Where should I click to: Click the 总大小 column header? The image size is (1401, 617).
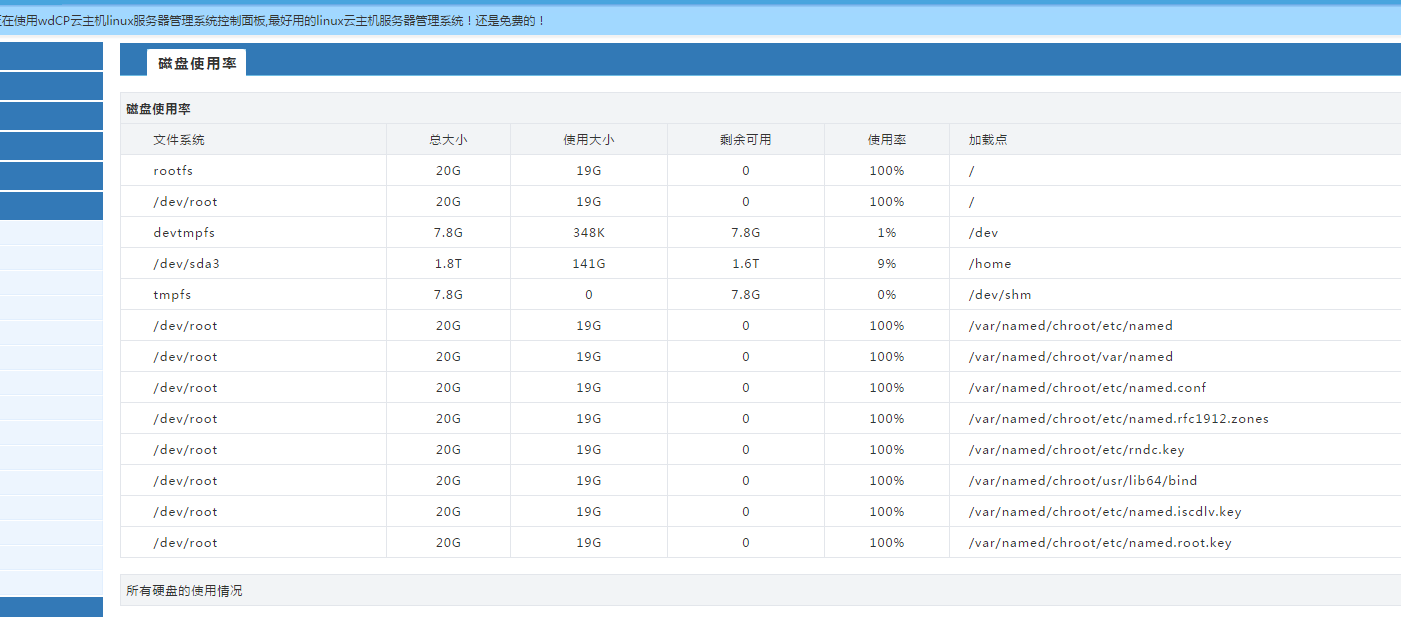pyautogui.click(x=448, y=140)
